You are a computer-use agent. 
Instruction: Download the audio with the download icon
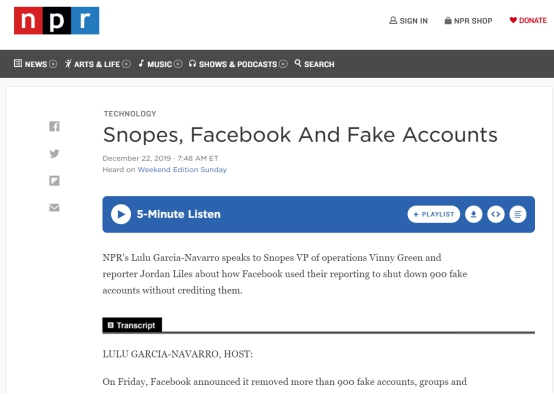(x=473, y=214)
